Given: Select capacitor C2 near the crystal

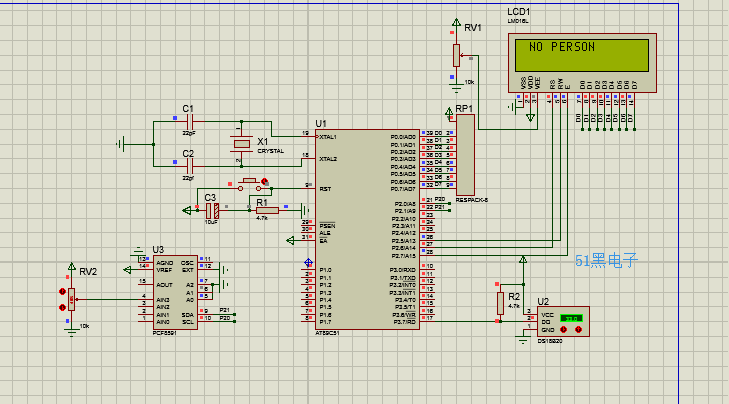Looking at the screenshot, I should pos(189,166).
